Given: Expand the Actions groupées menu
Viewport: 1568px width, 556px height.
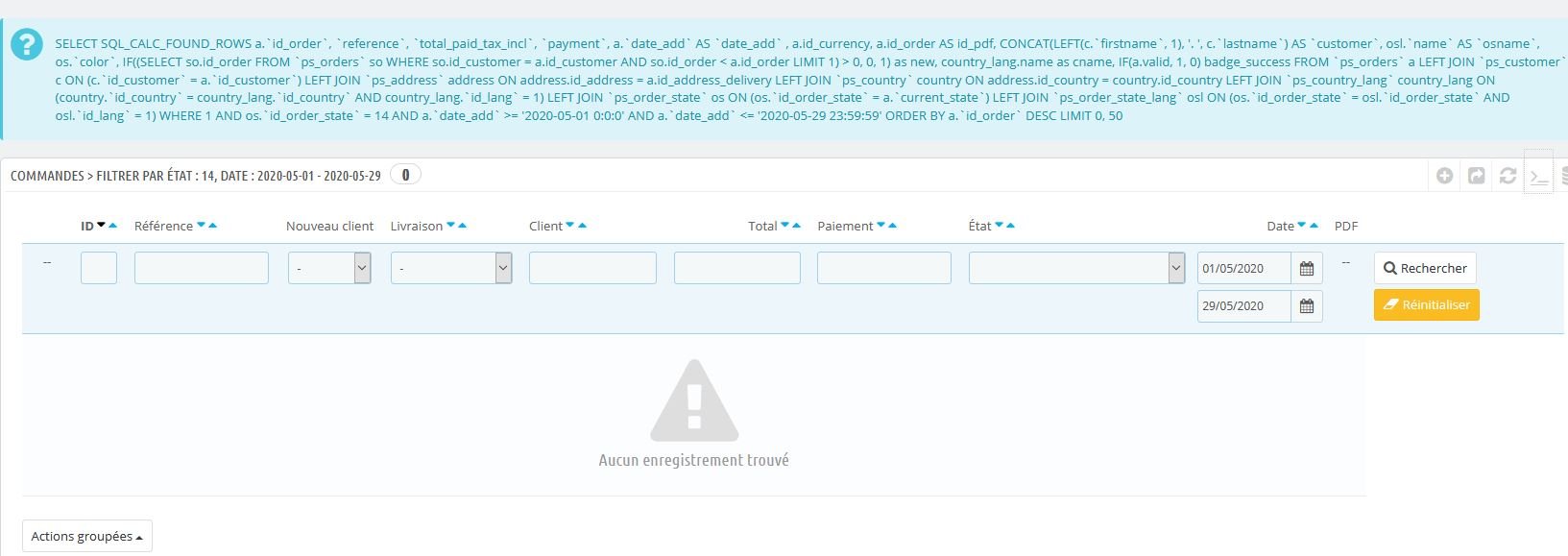Looking at the screenshot, I should pos(87,537).
